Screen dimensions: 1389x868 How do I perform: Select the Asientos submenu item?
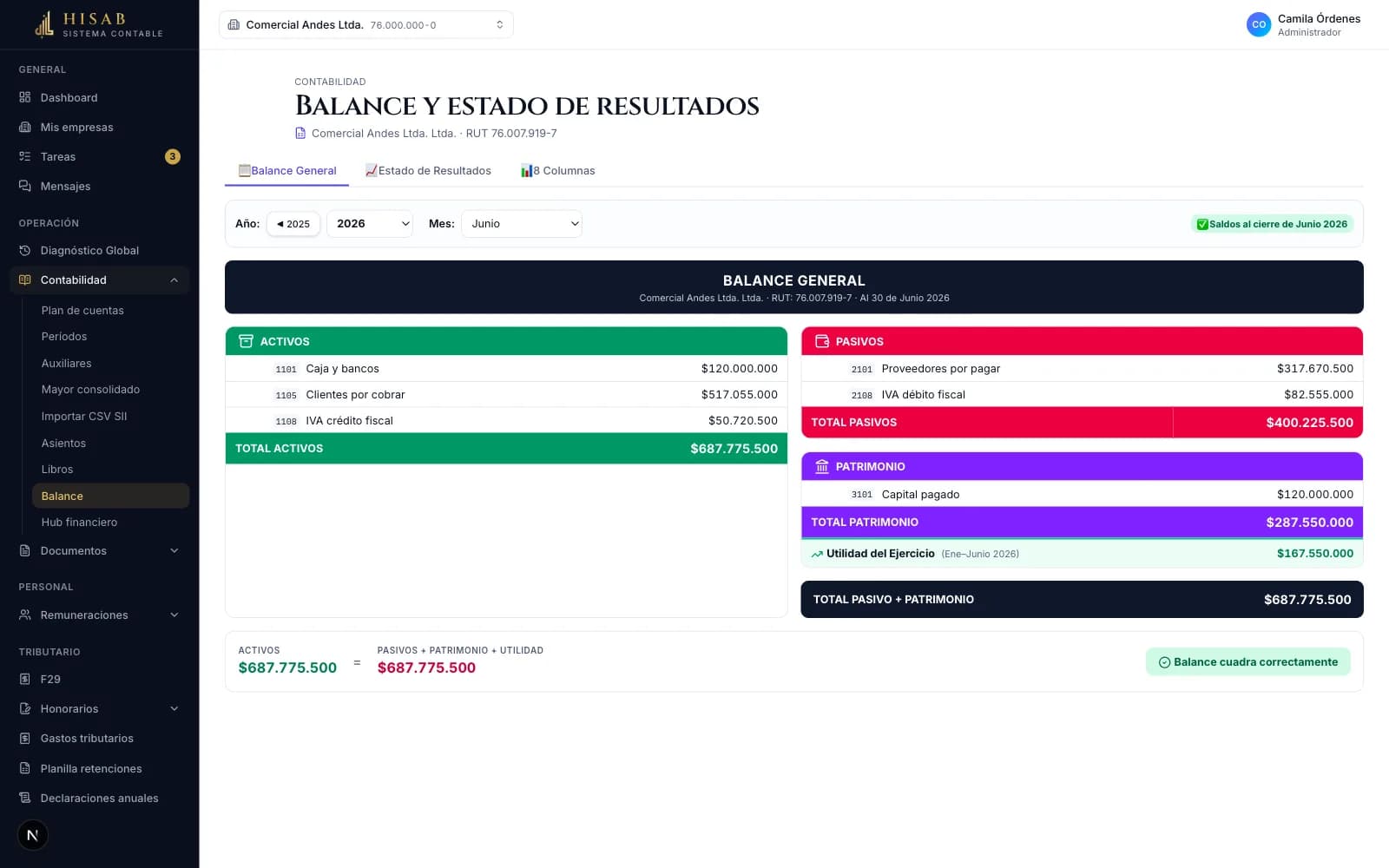point(63,443)
